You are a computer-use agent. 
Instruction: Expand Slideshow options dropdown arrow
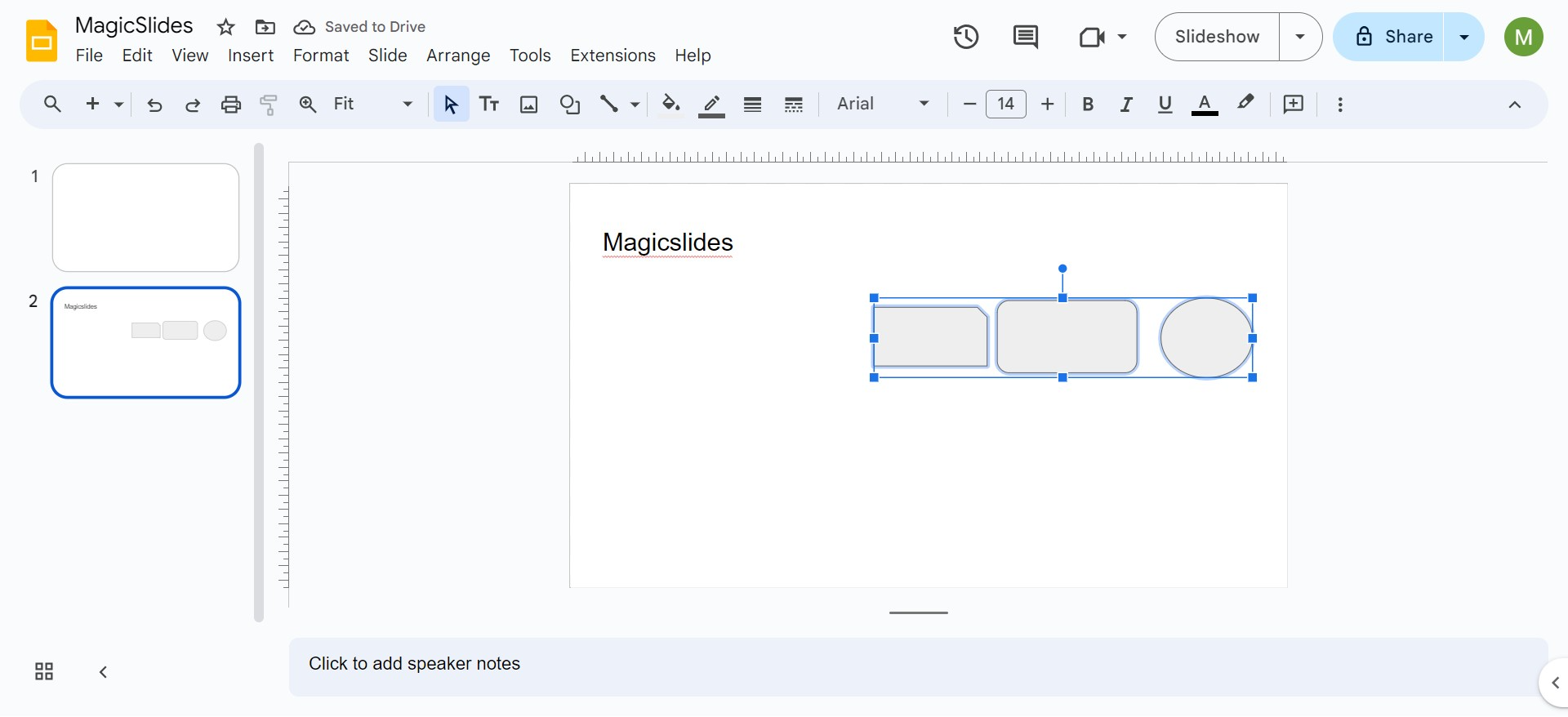[x=1300, y=37]
